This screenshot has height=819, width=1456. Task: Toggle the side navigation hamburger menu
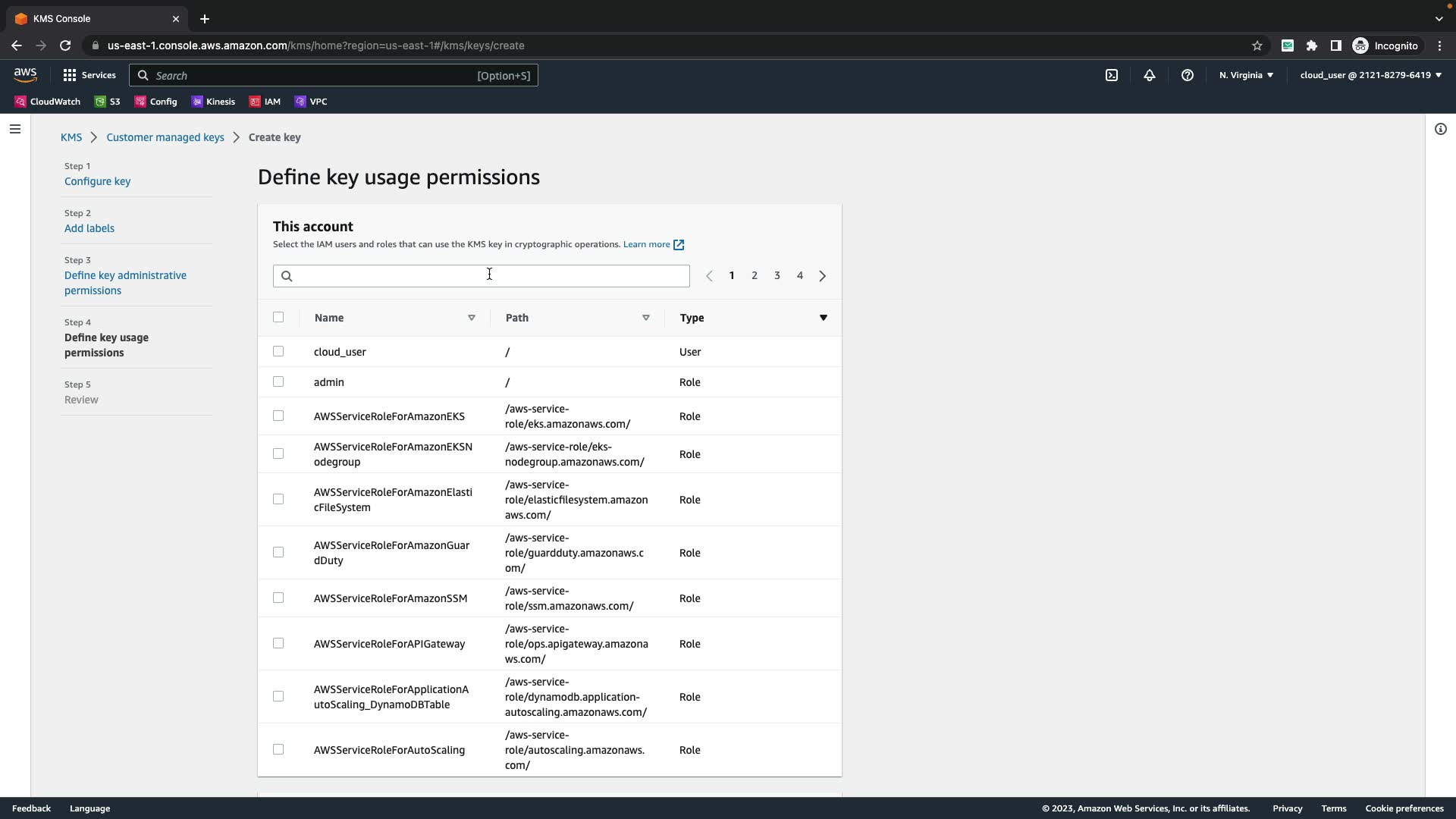click(x=14, y=129)
